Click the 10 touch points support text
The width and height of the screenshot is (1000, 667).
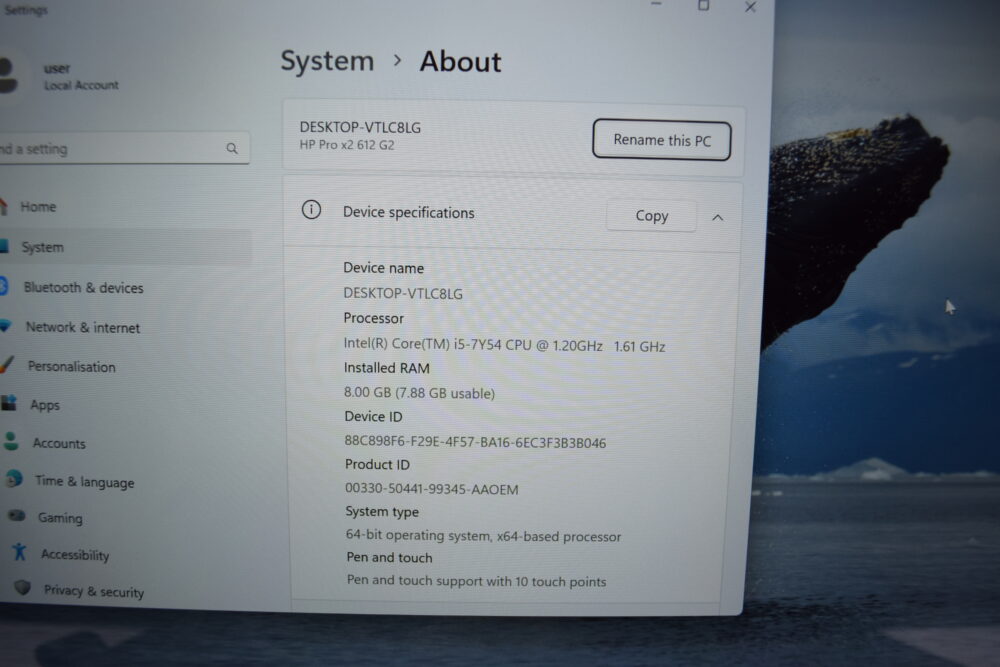[476, 581]
